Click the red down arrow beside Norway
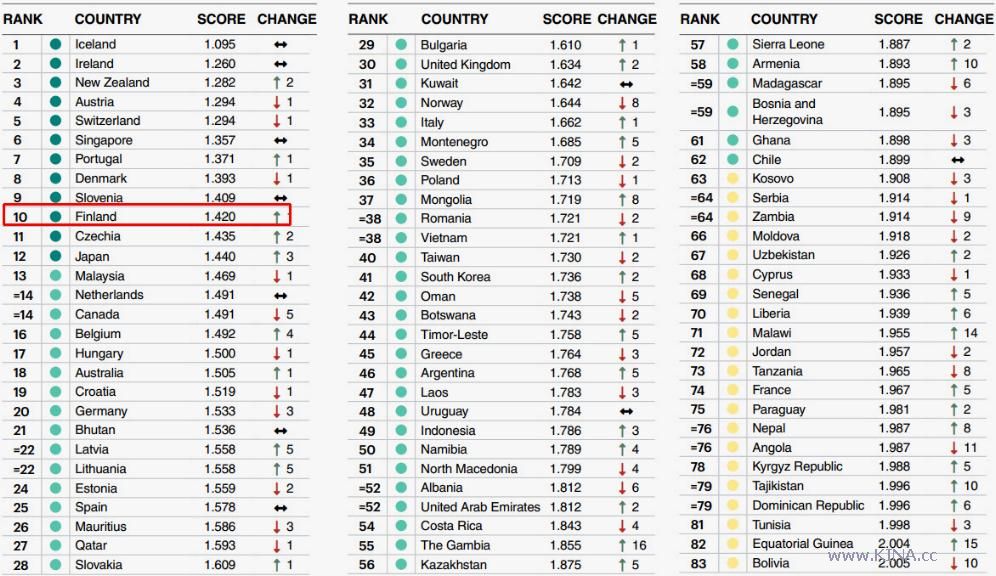Image resolution: width=996 pixels, height=576 pixels. tap(621, 103)
